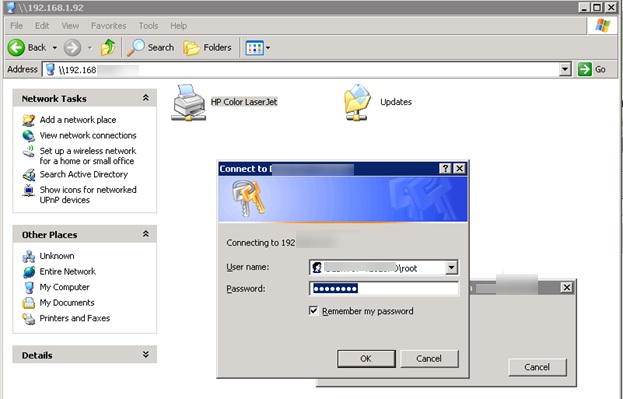Toggle Remember my password checkbox
The image size is (623, 399).
click(313, 311)
